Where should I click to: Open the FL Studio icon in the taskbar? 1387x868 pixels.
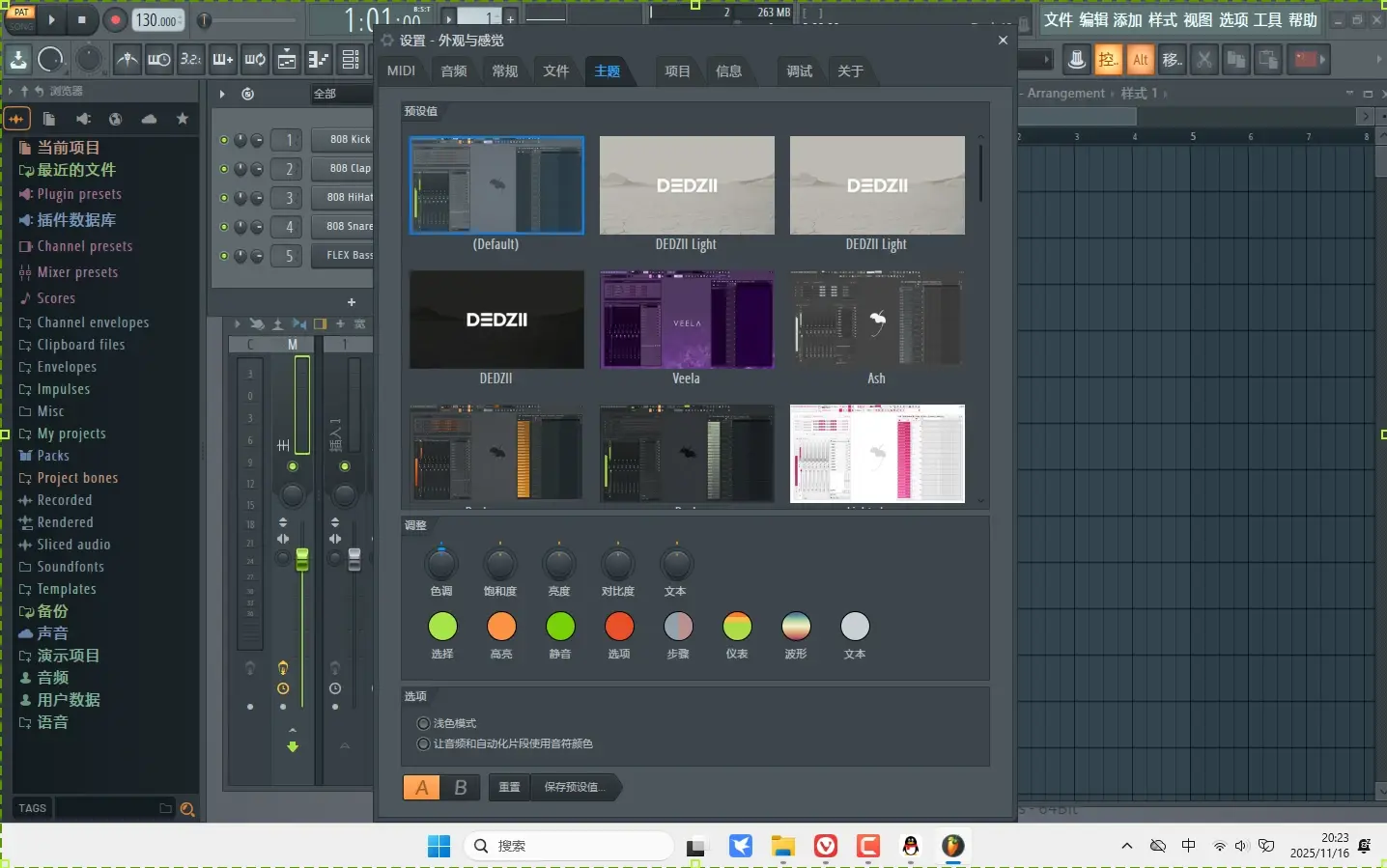953,846
